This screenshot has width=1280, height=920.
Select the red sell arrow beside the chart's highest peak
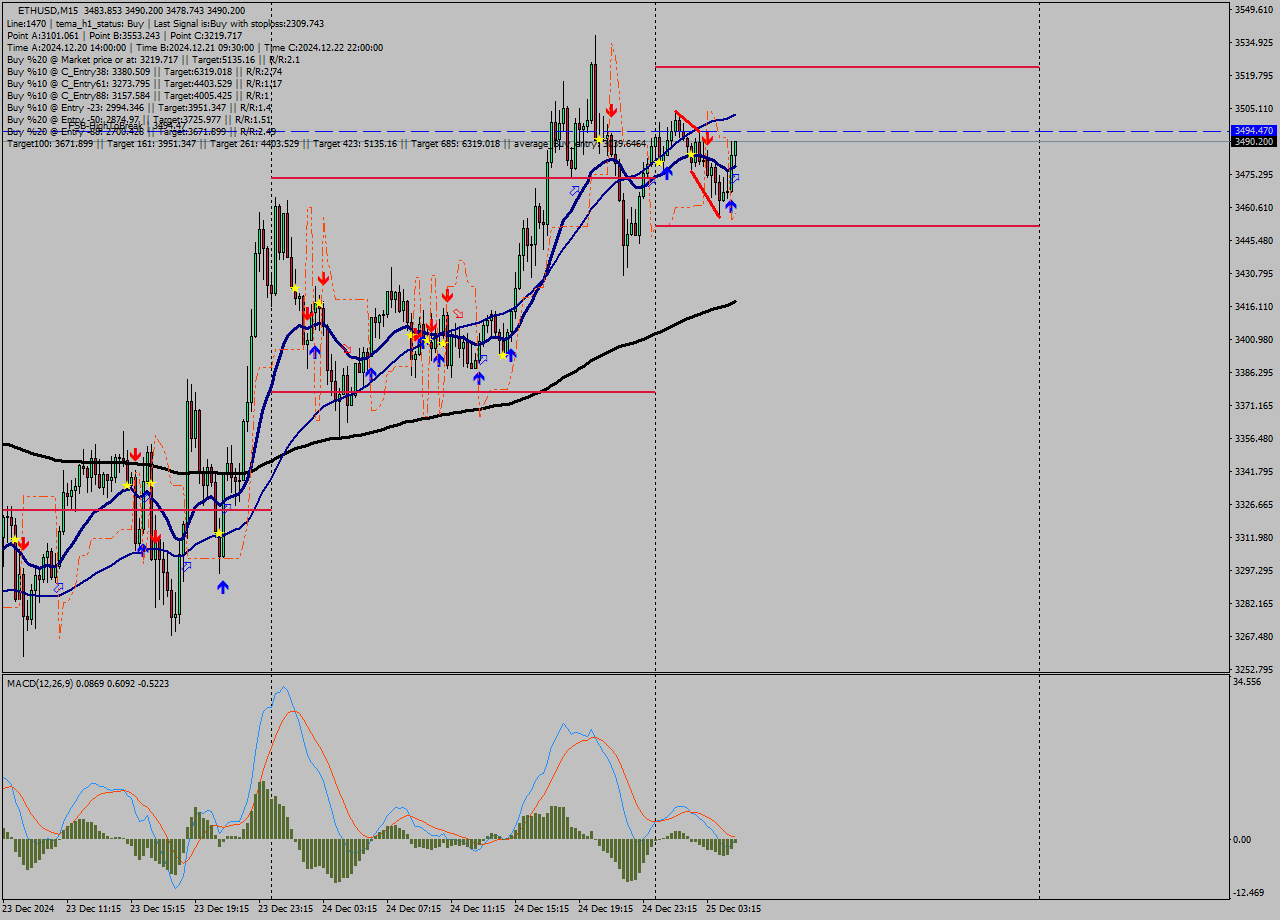coord(610,110)
